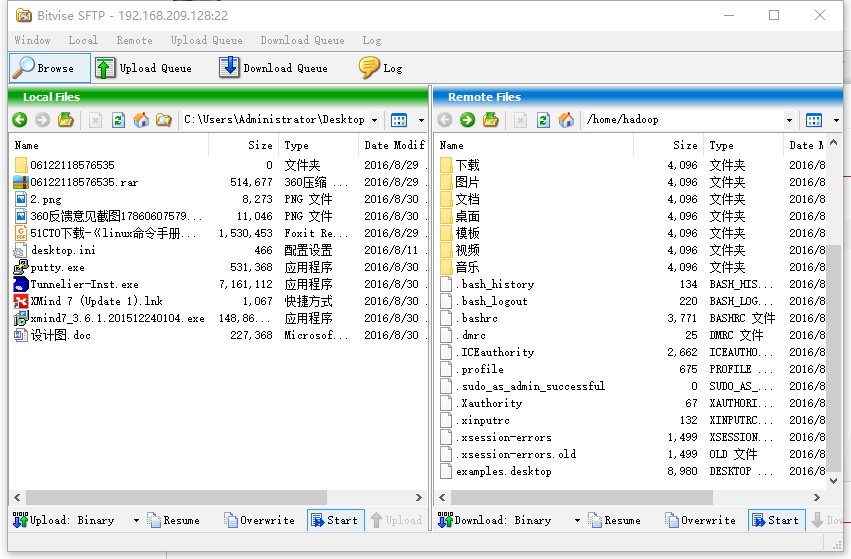Sort local files by Type column
Screen dimensions: 851x559
[319, 145]
